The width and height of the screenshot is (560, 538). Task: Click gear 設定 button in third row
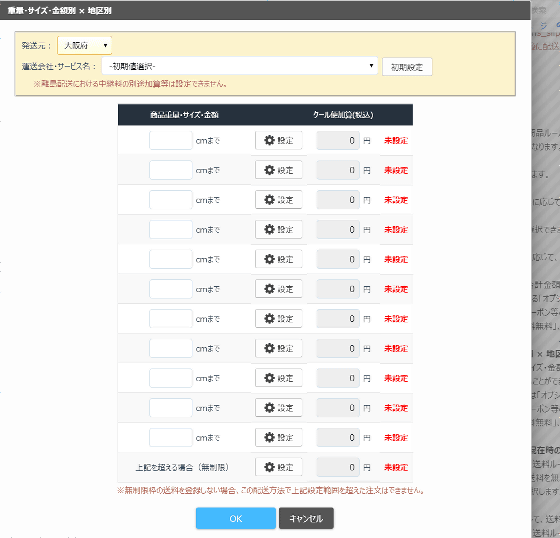(x=279, y=200)
